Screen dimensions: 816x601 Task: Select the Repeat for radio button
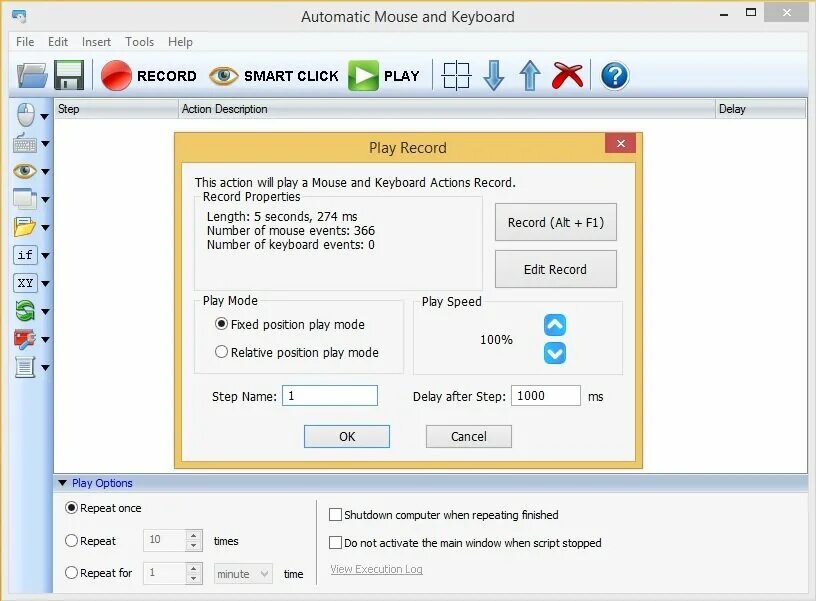tap(71, 573)
